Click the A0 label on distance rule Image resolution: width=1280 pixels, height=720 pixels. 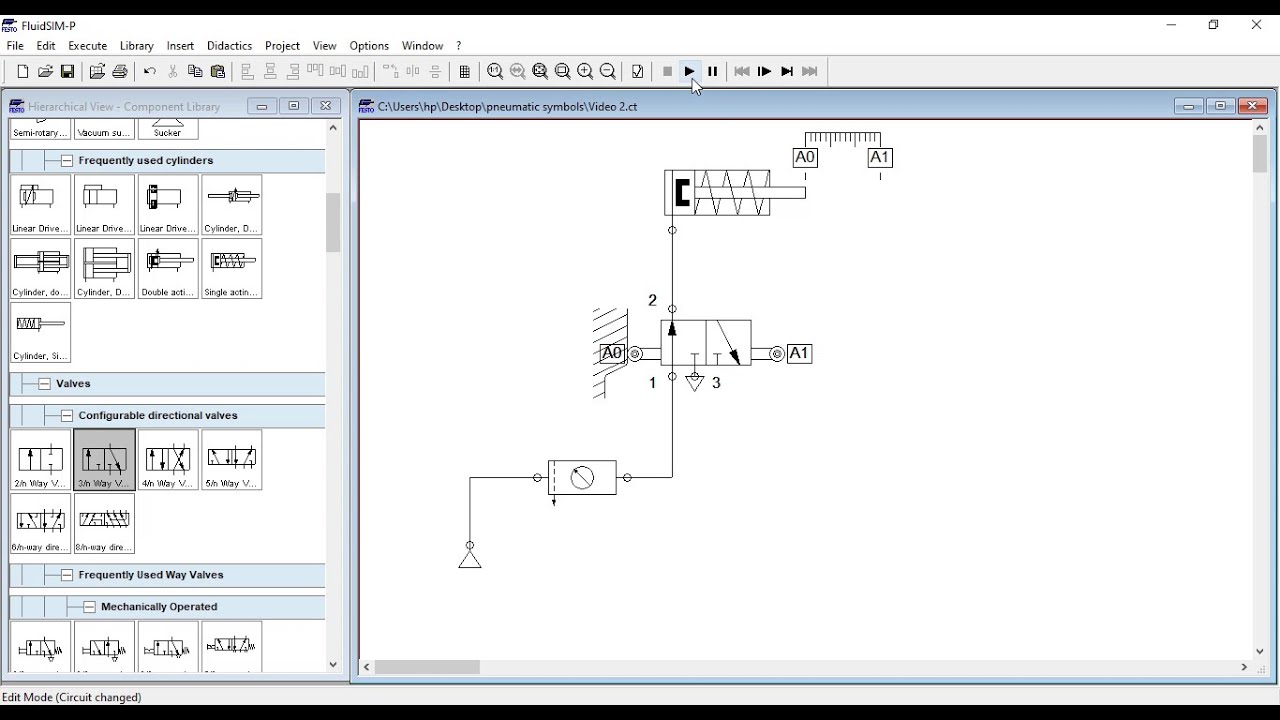click(x=805, y=158)
